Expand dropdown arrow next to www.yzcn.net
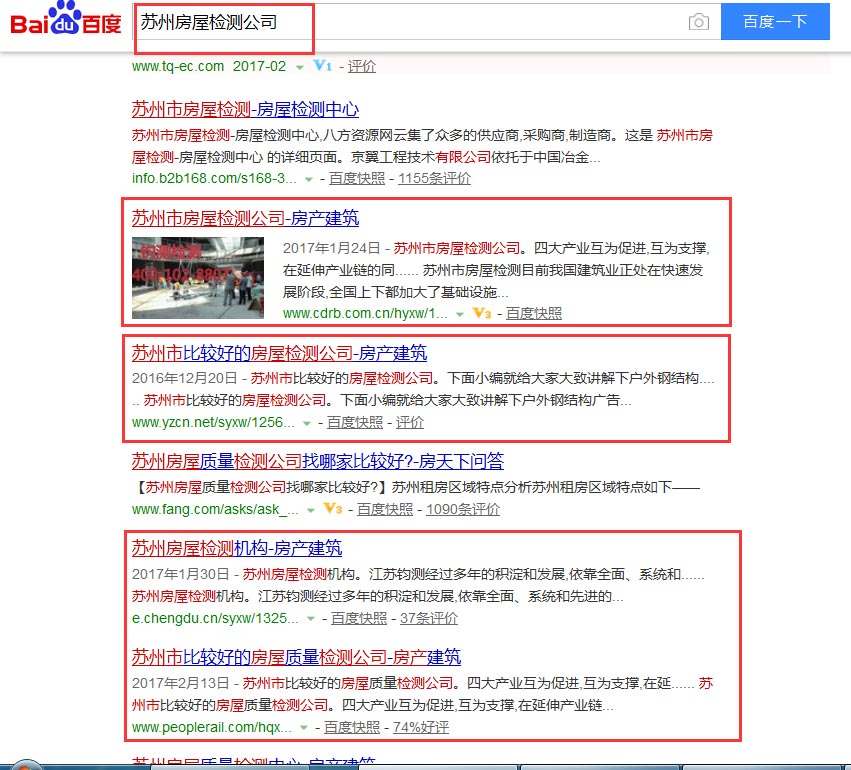Viewport: 851px width, 770px height. point(307,423)
